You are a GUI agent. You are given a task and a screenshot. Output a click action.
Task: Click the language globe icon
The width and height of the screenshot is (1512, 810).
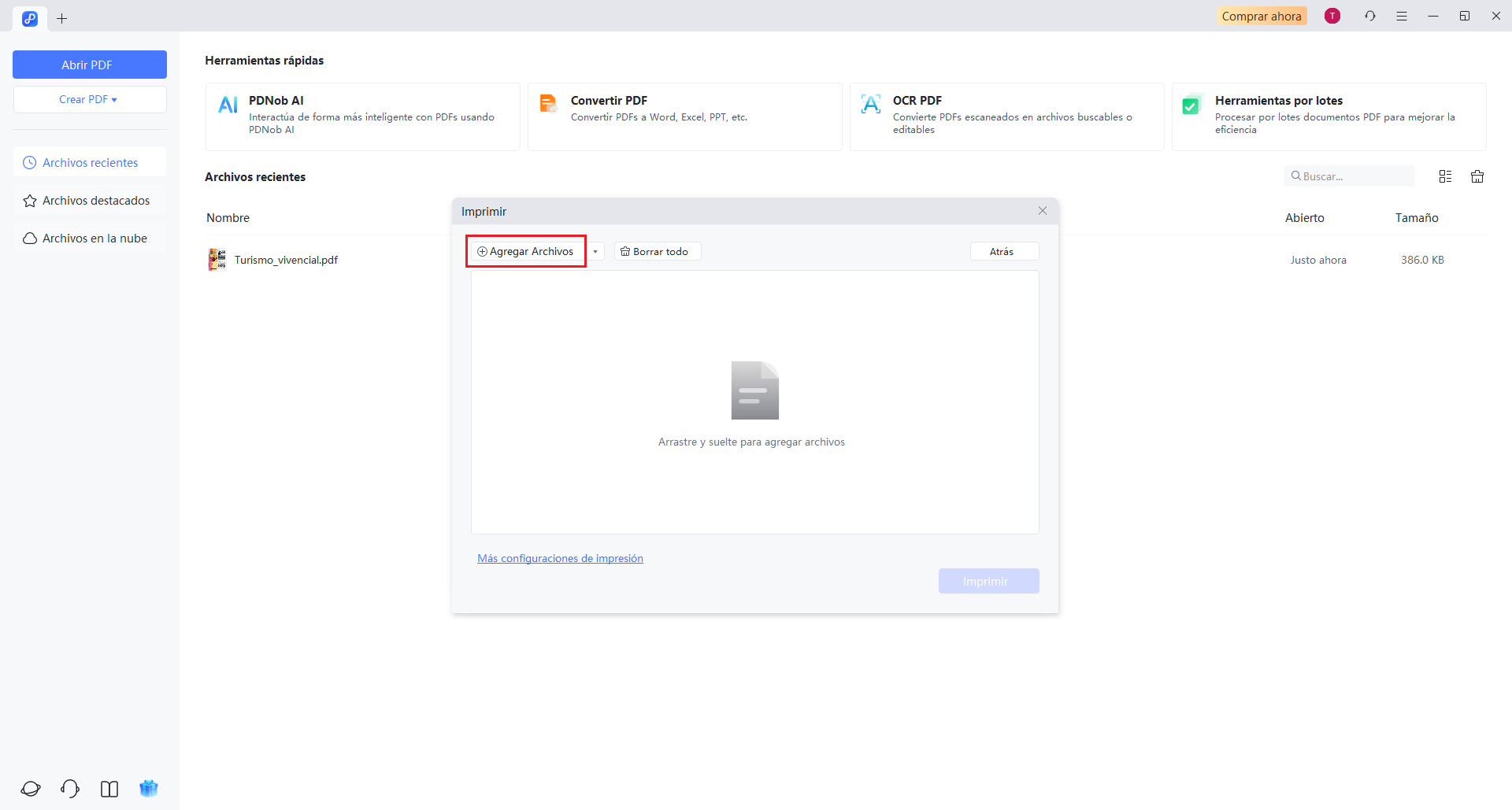pos(30,788)
